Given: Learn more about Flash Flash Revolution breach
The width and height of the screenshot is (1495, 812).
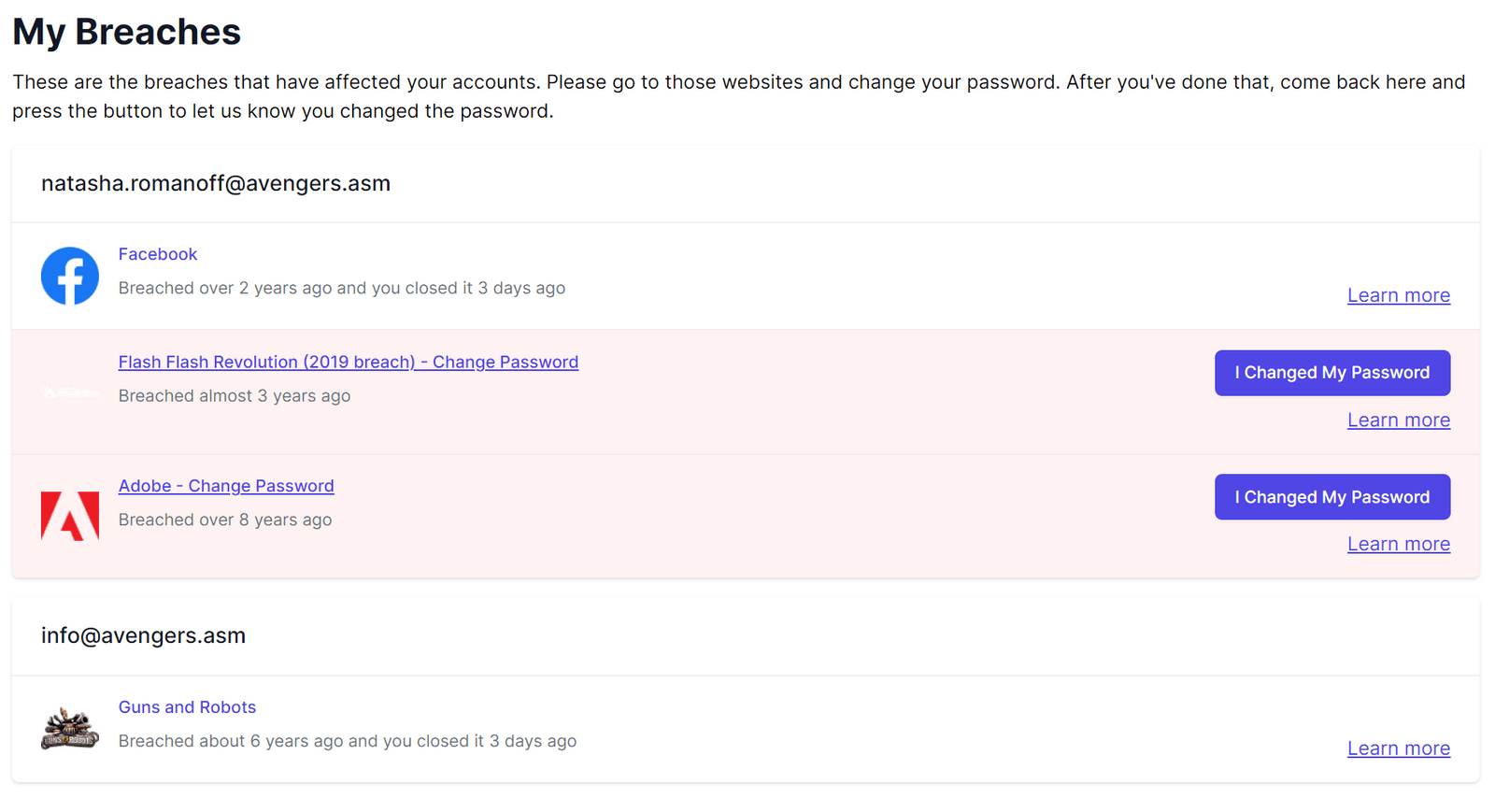Looking at the screenshot, I should tap(1398, 420).
